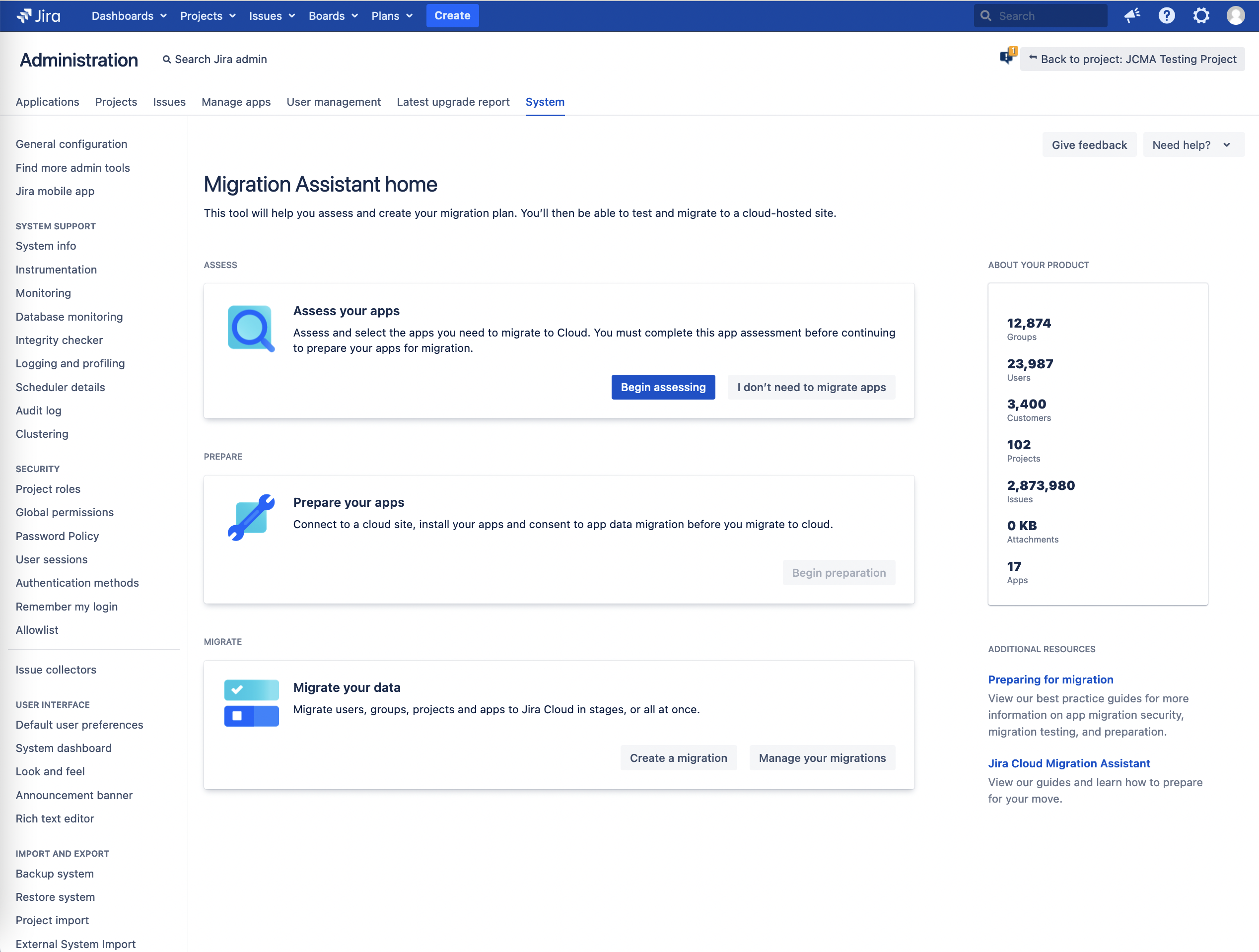Click Begin assessing your apps button
Screen dimensions: 1259x952
point(663,387)
